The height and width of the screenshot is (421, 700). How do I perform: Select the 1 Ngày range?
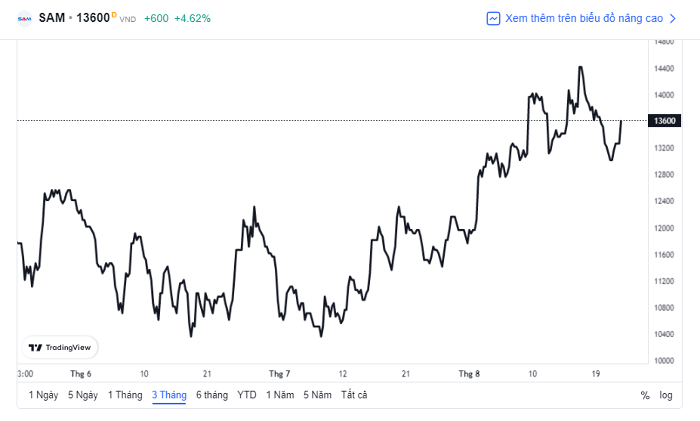click(x=43, y=395)
